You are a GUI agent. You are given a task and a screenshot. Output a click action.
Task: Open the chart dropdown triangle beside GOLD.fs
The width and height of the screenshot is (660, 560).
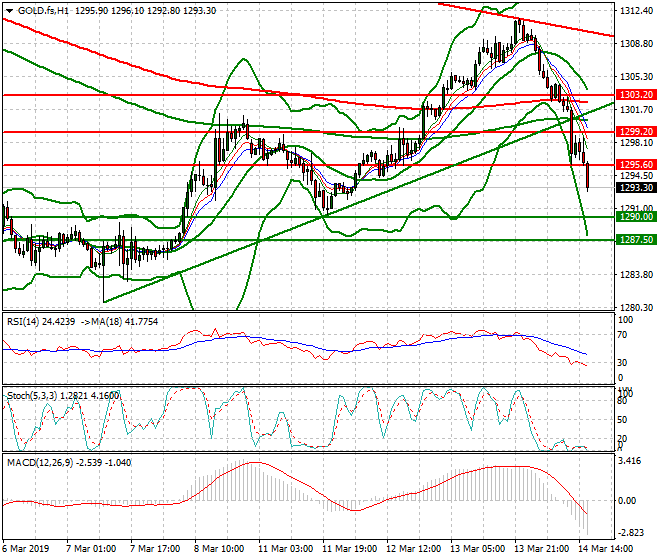(x=9, y=11)
